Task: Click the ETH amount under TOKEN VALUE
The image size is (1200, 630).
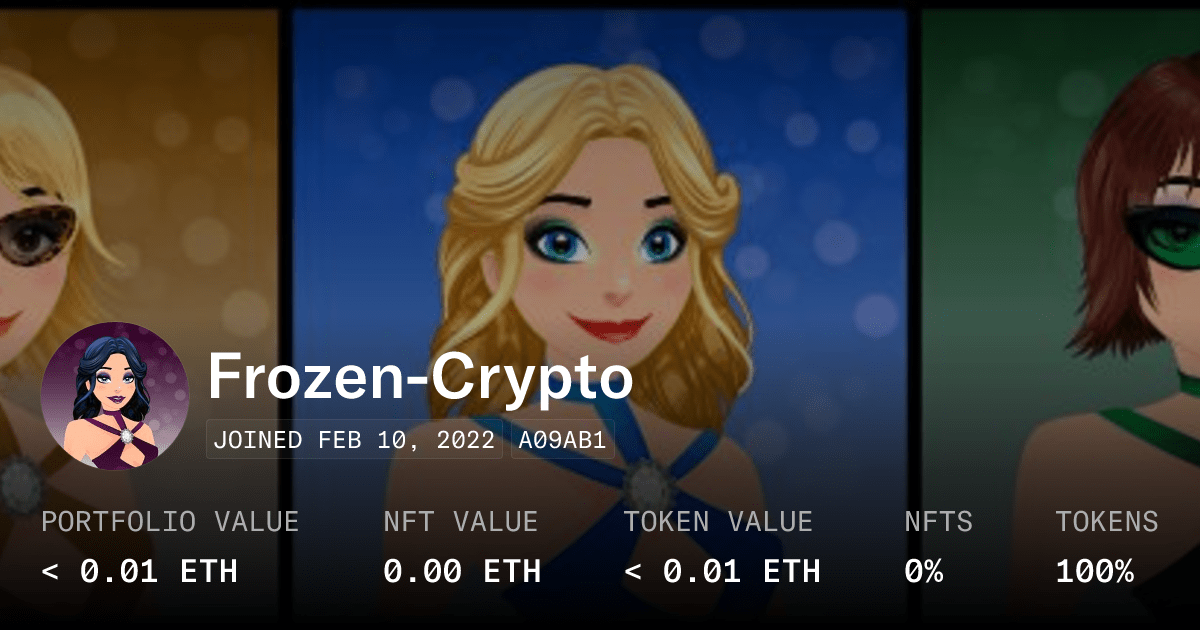Action: click(722, 571)
